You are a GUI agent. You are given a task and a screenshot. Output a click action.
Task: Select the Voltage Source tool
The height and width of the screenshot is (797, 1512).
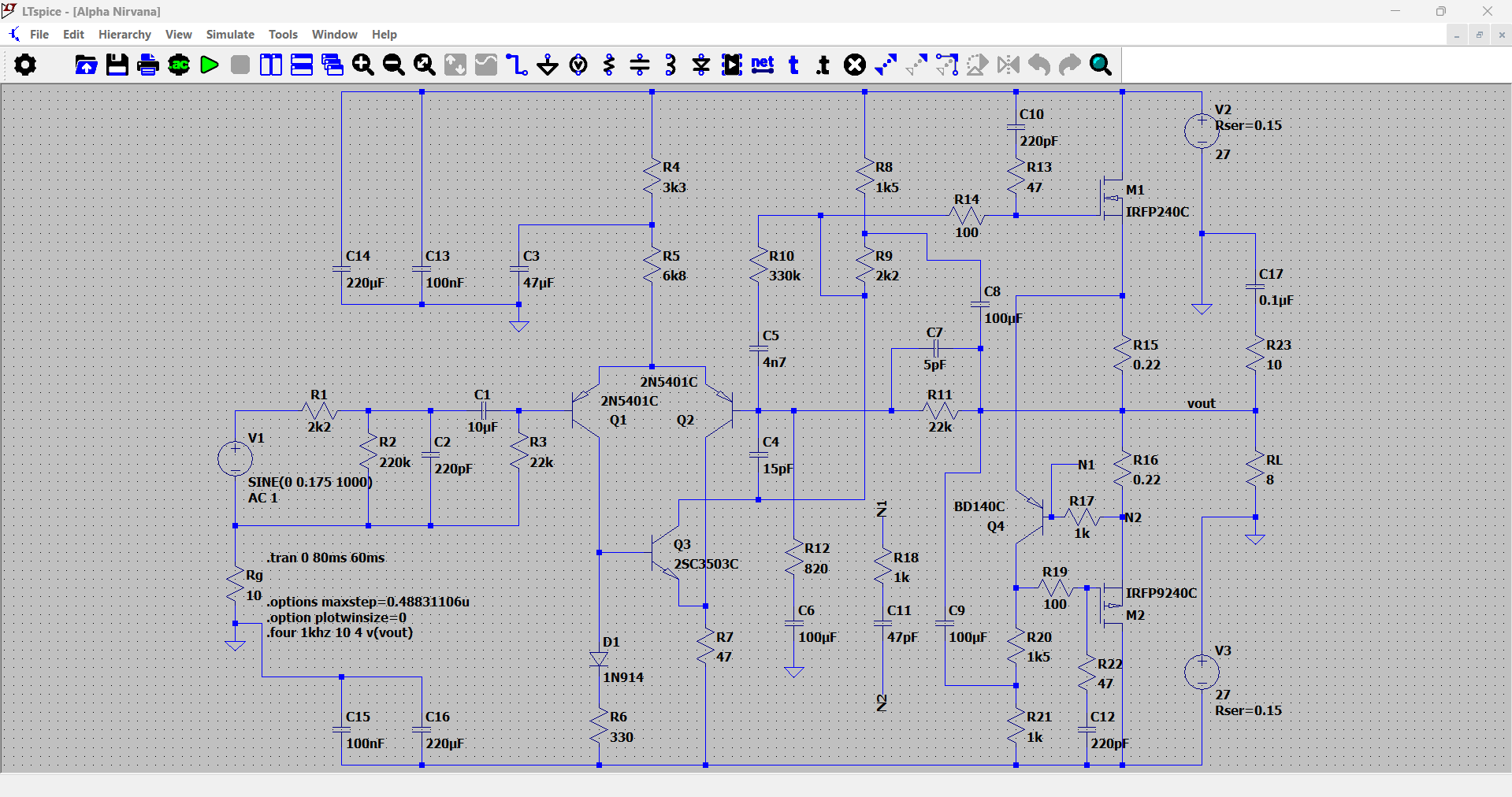pos(578,65)
